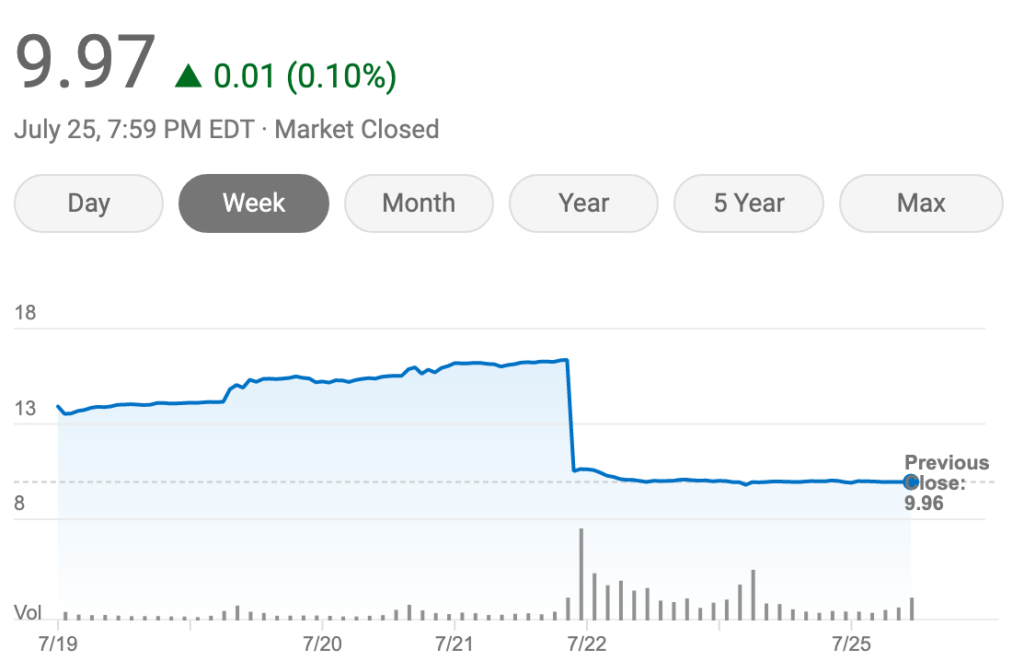This screenshot has width=1024, height=661.
Task: Click the 18 price axis label
Action: pos(25,313)
